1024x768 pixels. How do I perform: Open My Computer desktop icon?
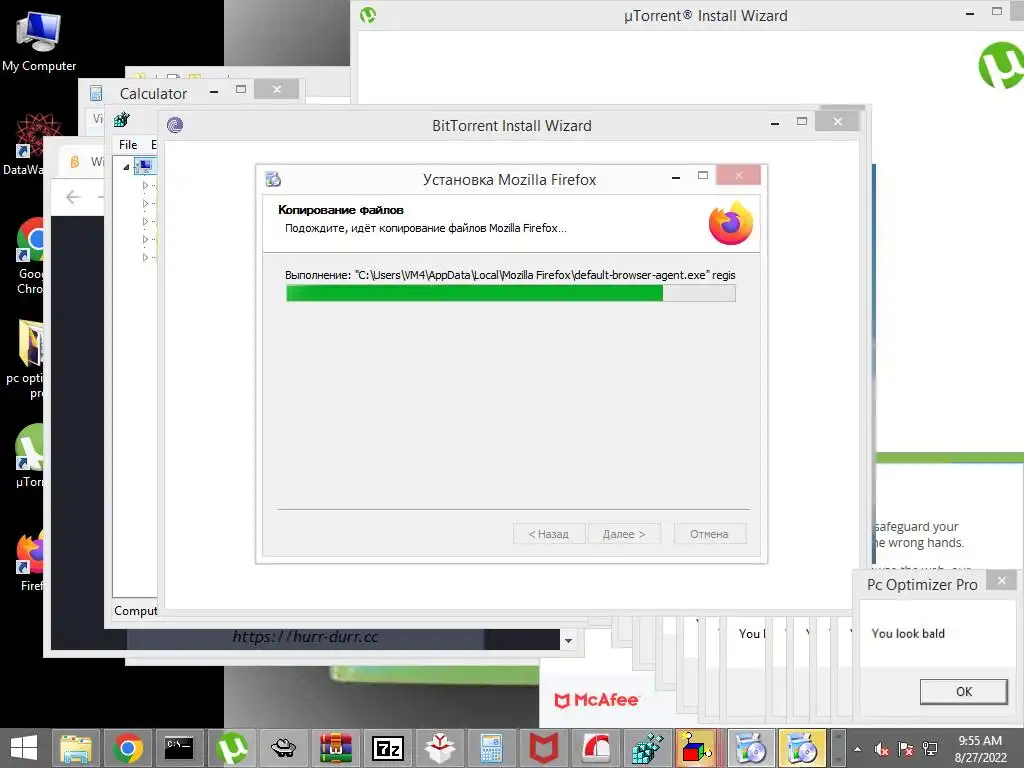coord(39,40)
